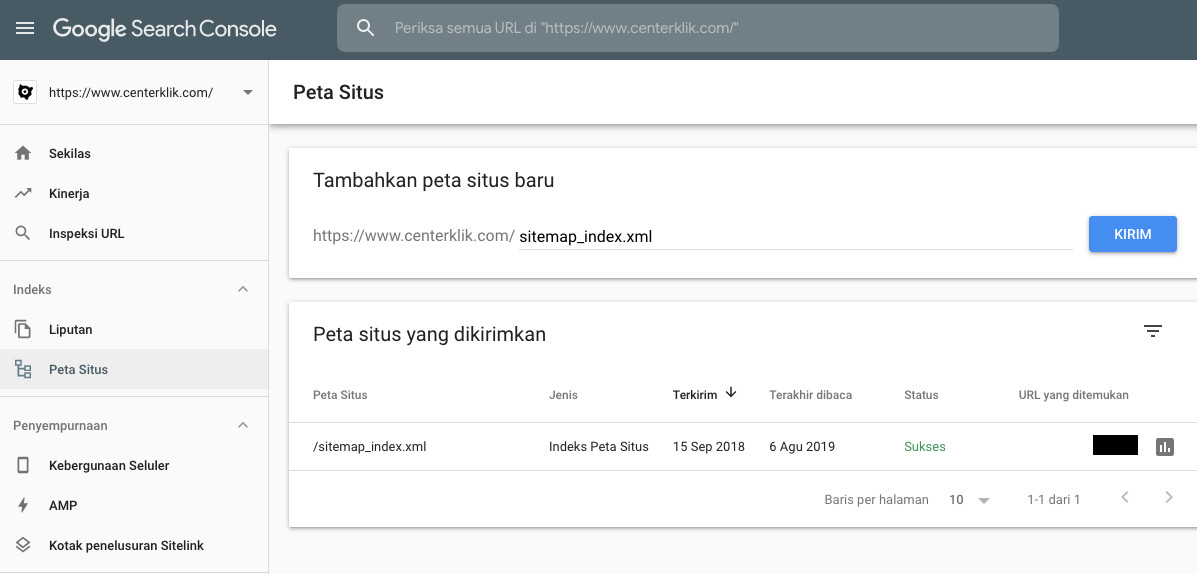Open coverage chart icon for sitemap_index.xml

(x=1164, y=447)
